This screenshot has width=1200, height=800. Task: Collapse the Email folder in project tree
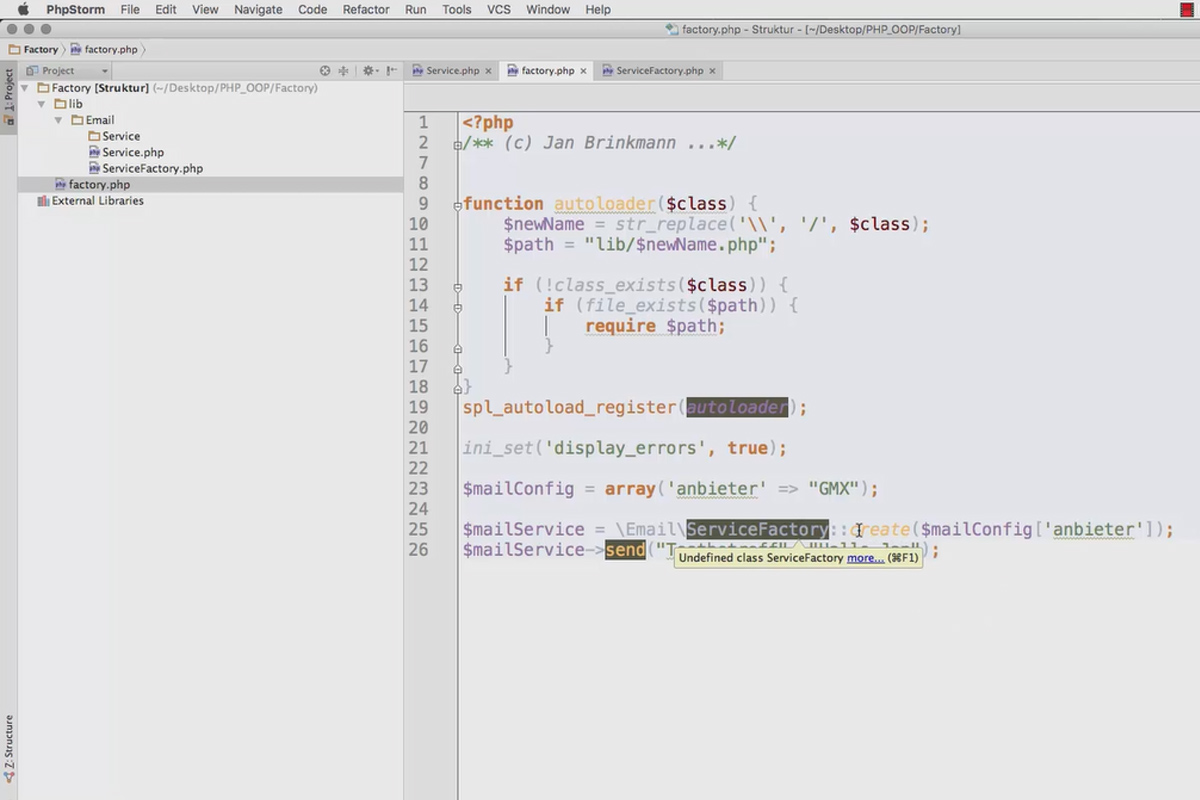(x=59, y=120)
